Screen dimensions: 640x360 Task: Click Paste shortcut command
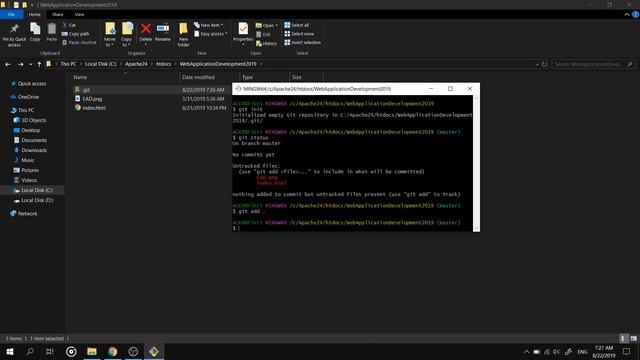(x=79, y=42)
